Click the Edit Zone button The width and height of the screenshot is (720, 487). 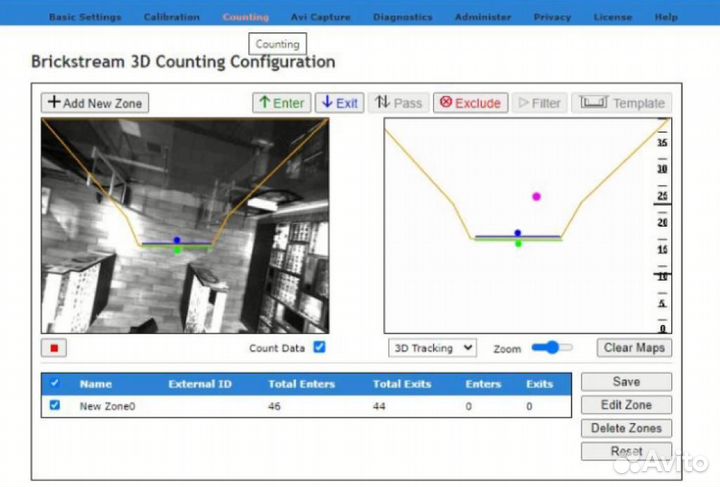[x=626, y=405]
